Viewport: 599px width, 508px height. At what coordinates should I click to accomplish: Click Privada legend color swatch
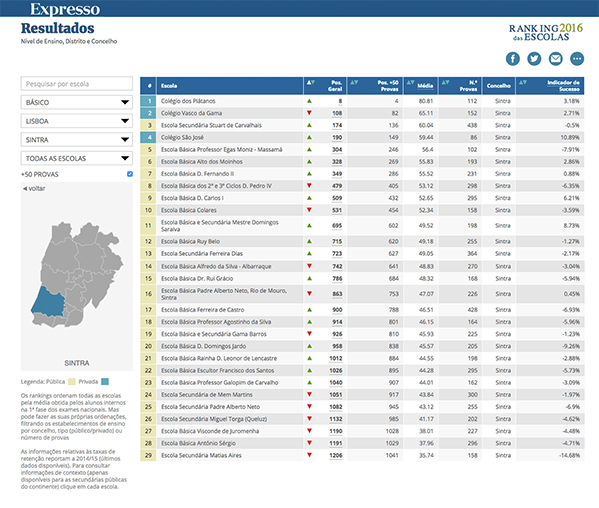pos(105,382)
